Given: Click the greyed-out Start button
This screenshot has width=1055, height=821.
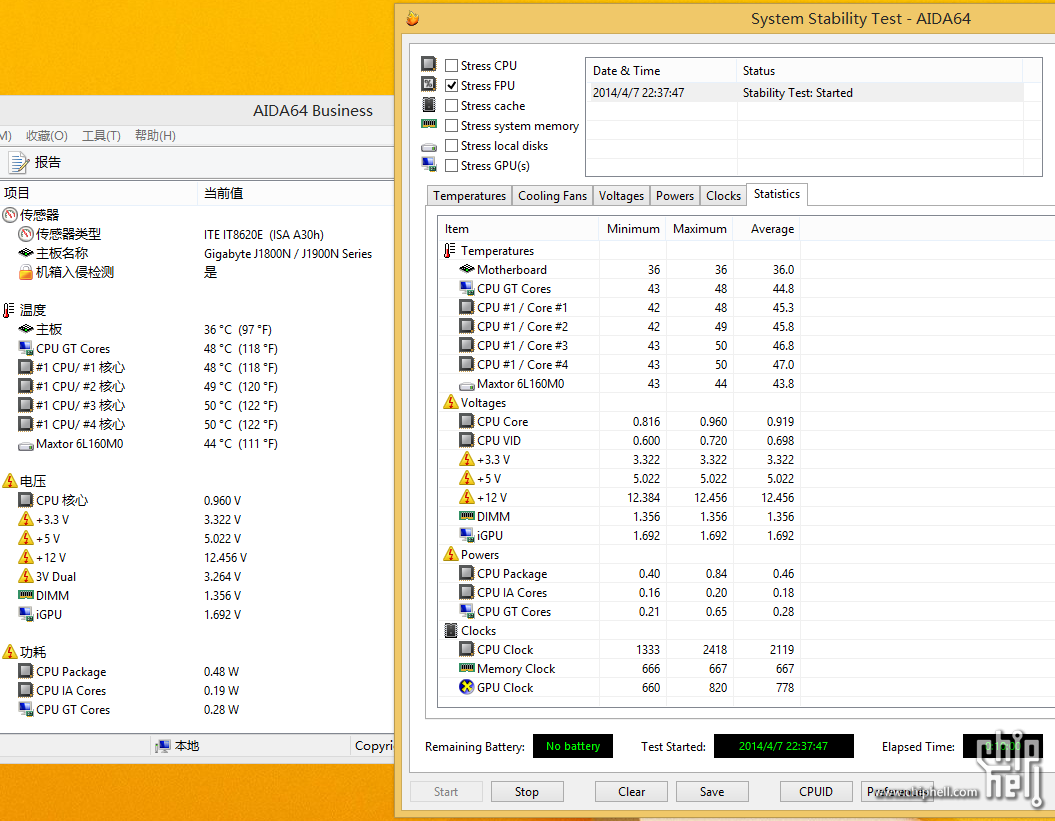Looking at the screenshot, I should coord(446,792).
